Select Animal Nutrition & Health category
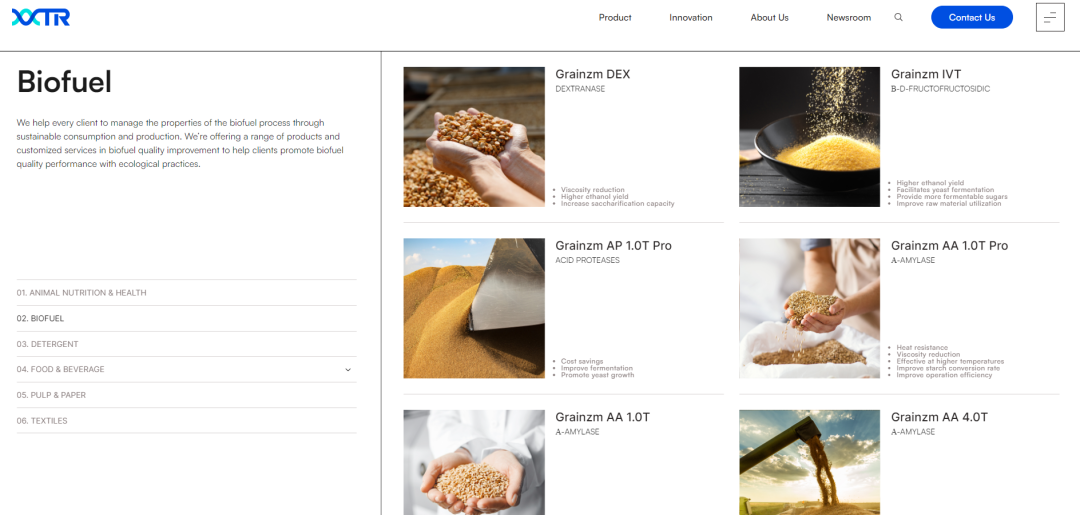 point(186,293)
